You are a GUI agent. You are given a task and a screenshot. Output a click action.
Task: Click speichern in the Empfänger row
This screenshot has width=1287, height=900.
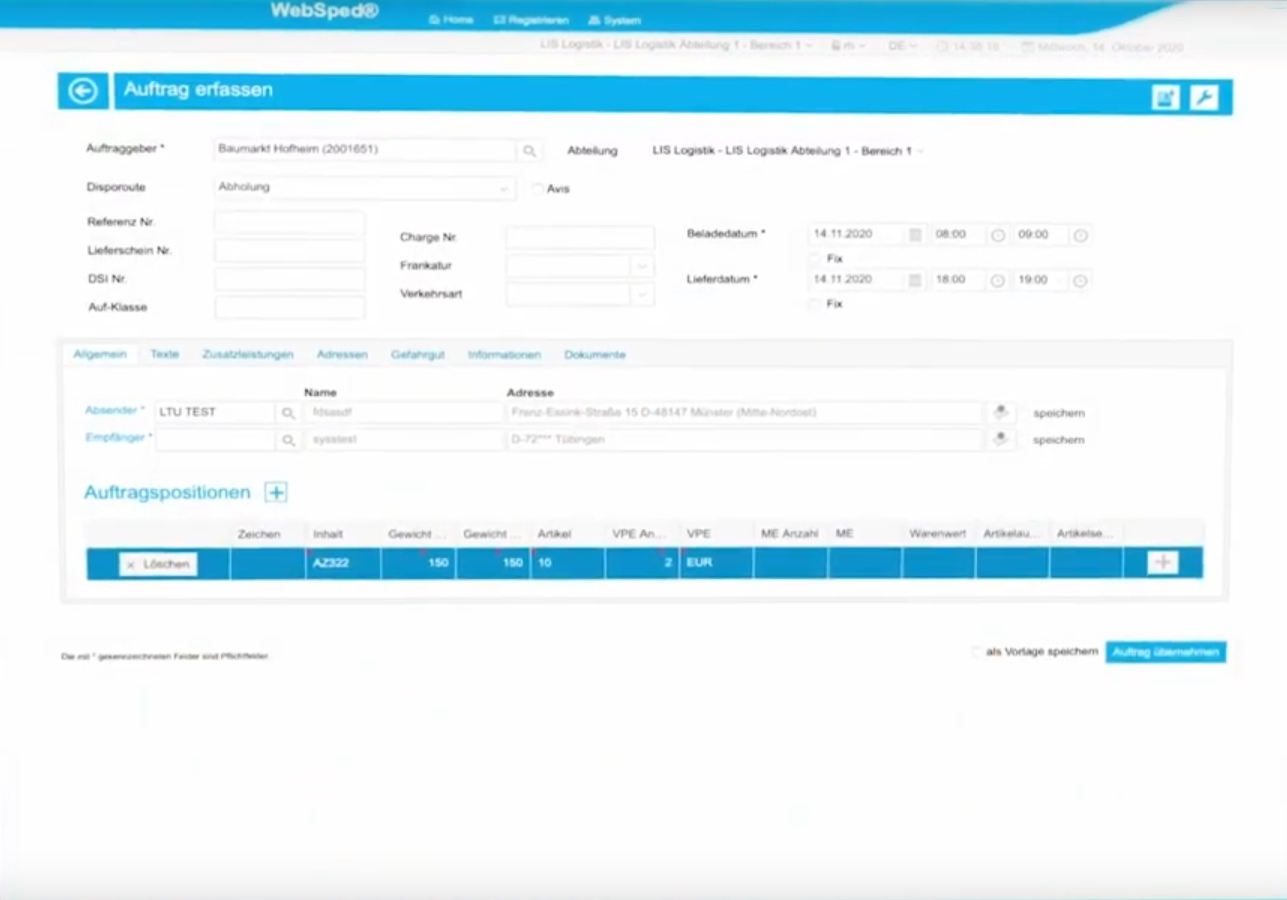(x=1059, y=440)
